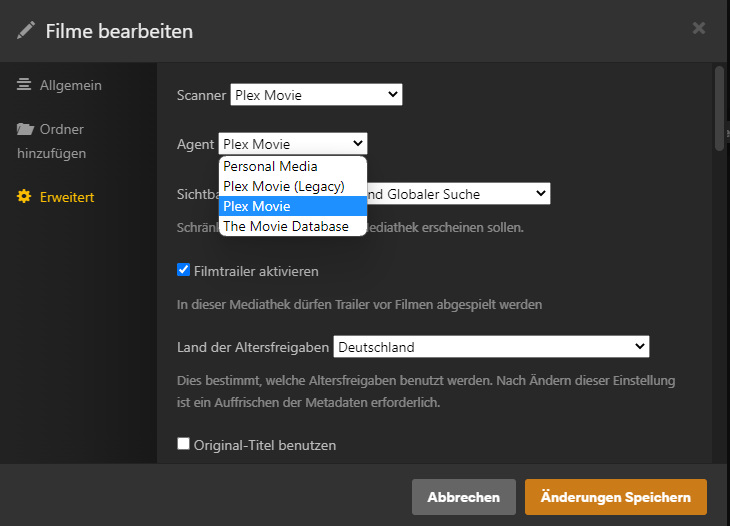
Task: Click the Ordner hinzufügen folder icon
Action: pyautogui.click(x=25, y=129)
